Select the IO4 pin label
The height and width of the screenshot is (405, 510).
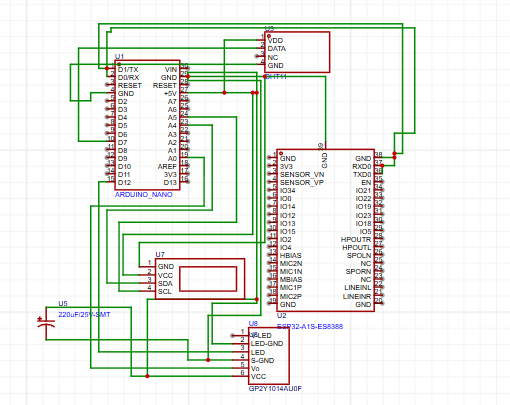pyautogui.click(x=286, y=248)
